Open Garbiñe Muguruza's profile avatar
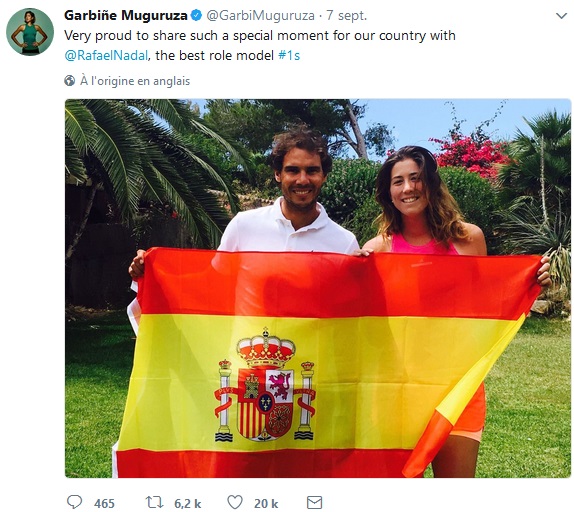This screenshot has height=512, width=574. tap(30, 32)
